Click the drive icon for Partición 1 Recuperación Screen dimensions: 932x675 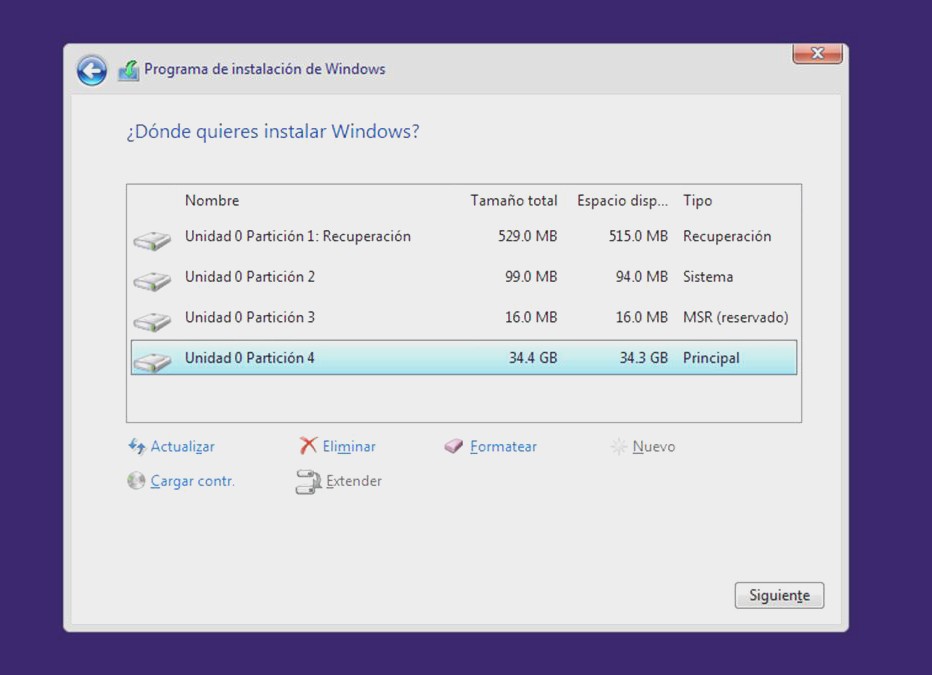pos(152,240)
